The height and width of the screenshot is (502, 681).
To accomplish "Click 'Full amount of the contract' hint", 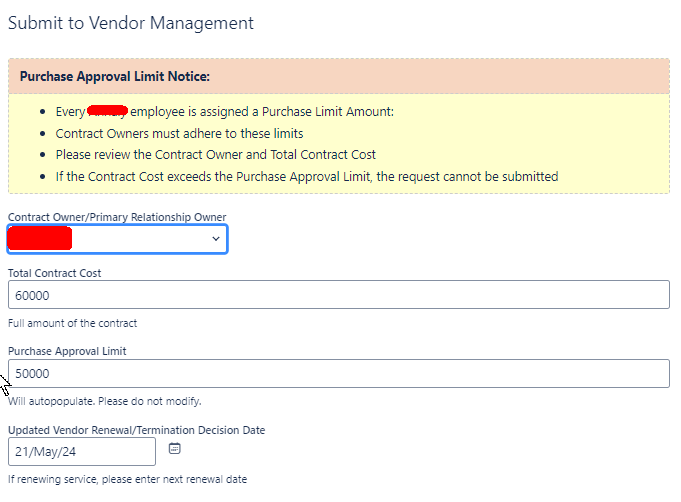I will pyautogui.click(x=73, y=323).
